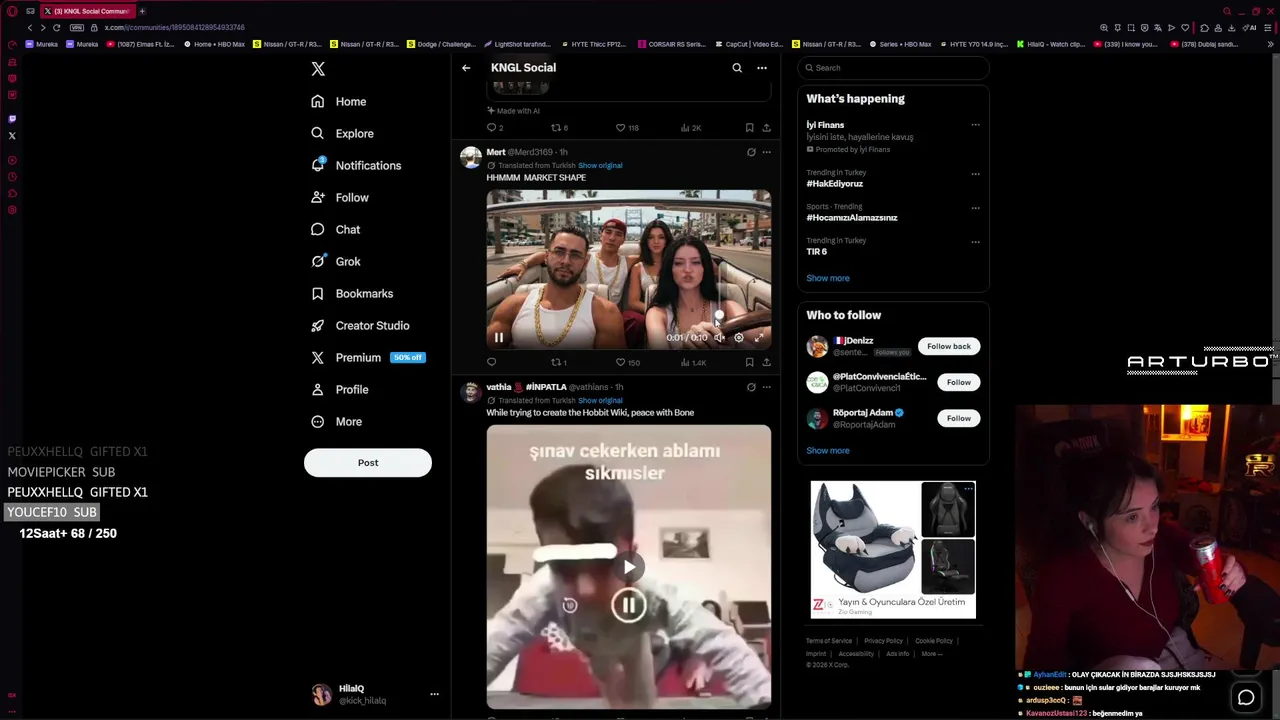Unmute Mert's video
This screenshot has width=1280, height=720.
pyautogui.click(x=719, y=338)
